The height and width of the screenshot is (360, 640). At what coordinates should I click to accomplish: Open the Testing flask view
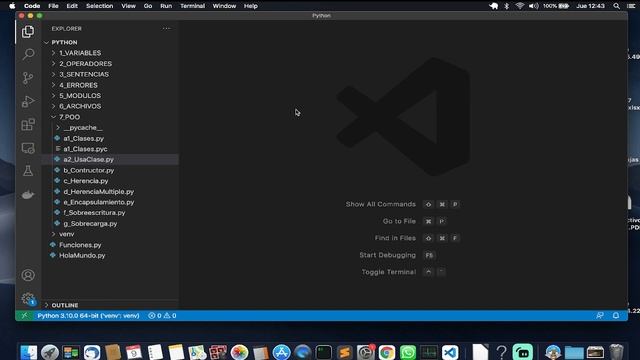(28, 171)
